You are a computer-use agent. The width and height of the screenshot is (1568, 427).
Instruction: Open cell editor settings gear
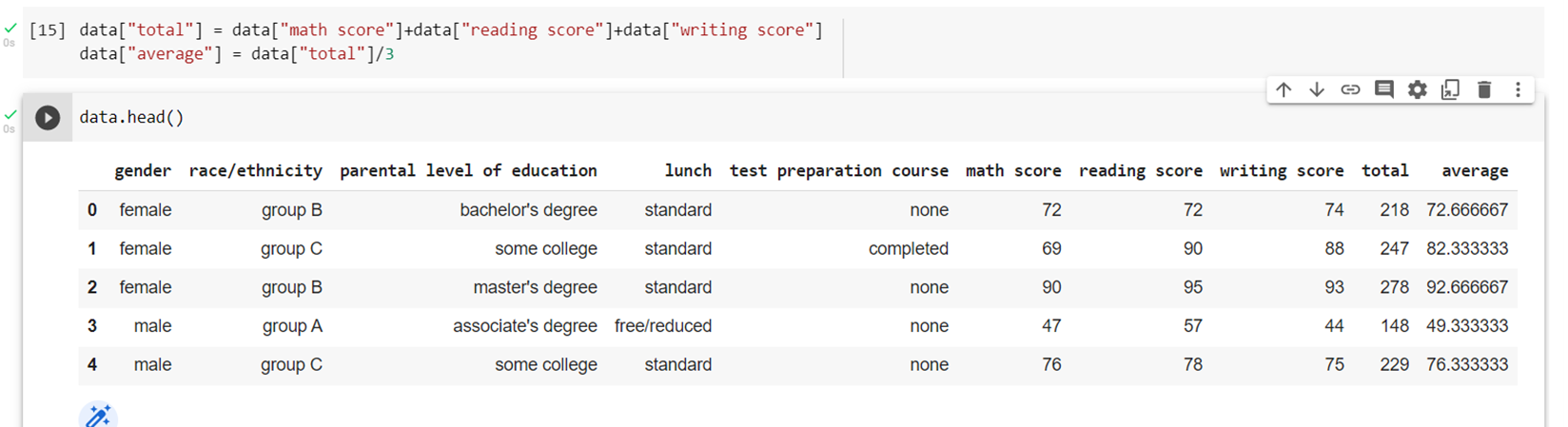pyautogui.click(x=1418, y=89)
